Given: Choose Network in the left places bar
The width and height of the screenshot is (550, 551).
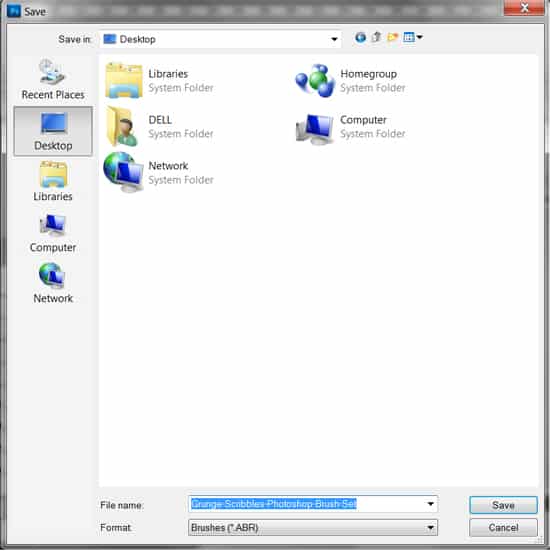Looking at the screenshot, I should pyautogui.click(x=53, y=283).
